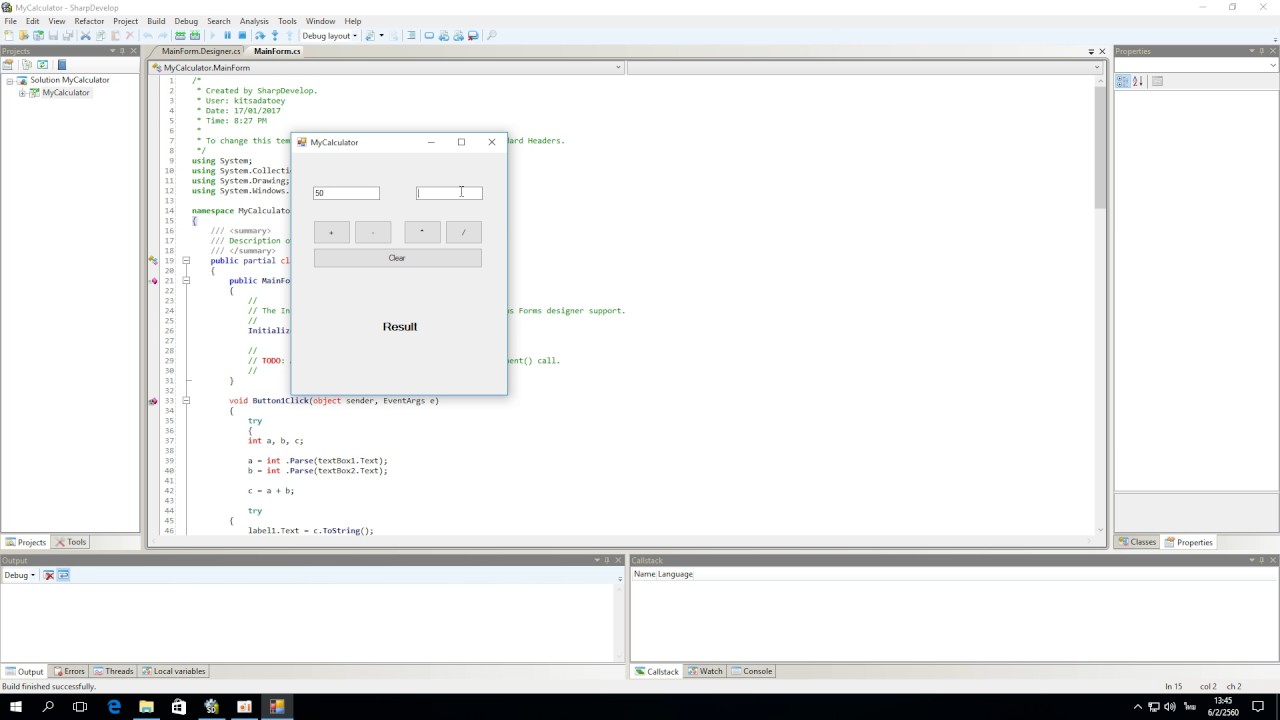This screenshot has height=720, width=1280.
Task: Click the plus button in MyCalculator window
Action: click(331, 232)
